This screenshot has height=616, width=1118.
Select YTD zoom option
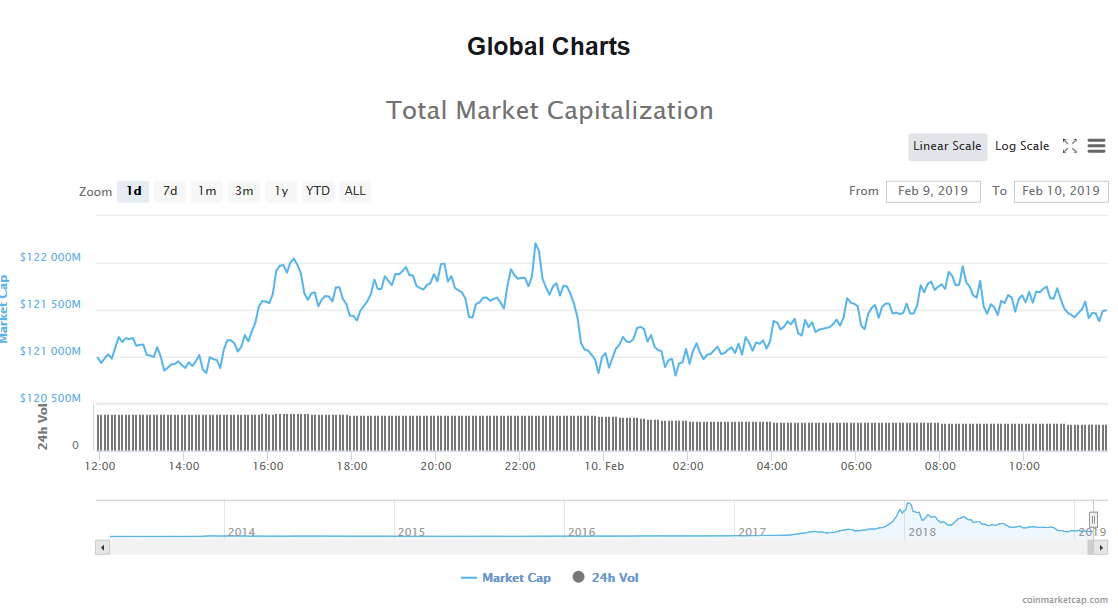click(x=317, y=191)
